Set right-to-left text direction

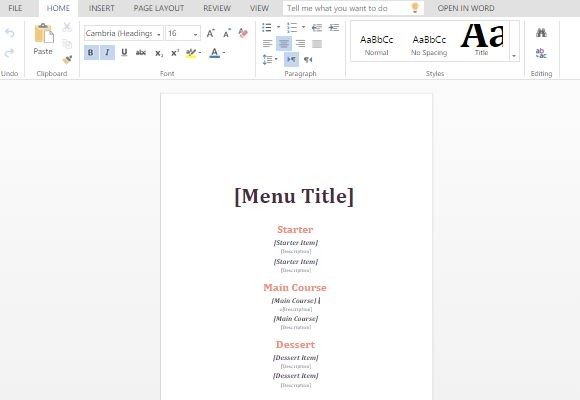pyautogui.click(x=308, y=59)
